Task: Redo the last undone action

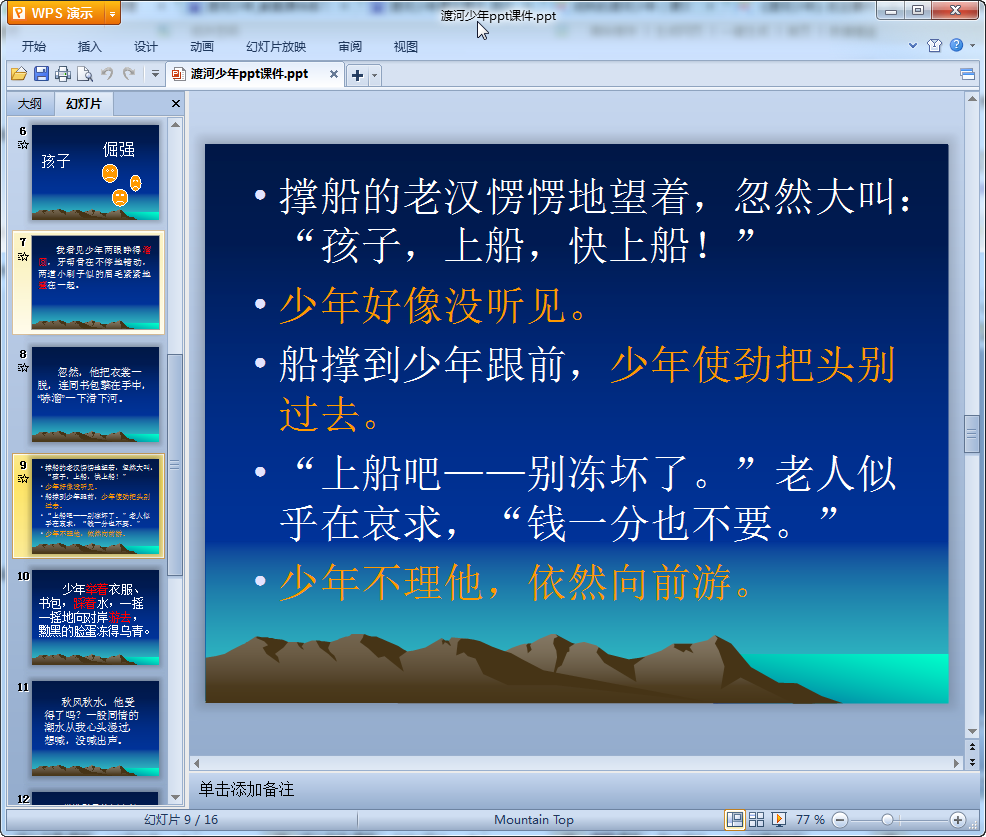Action: pyautogui.click(x=129, y=74)
